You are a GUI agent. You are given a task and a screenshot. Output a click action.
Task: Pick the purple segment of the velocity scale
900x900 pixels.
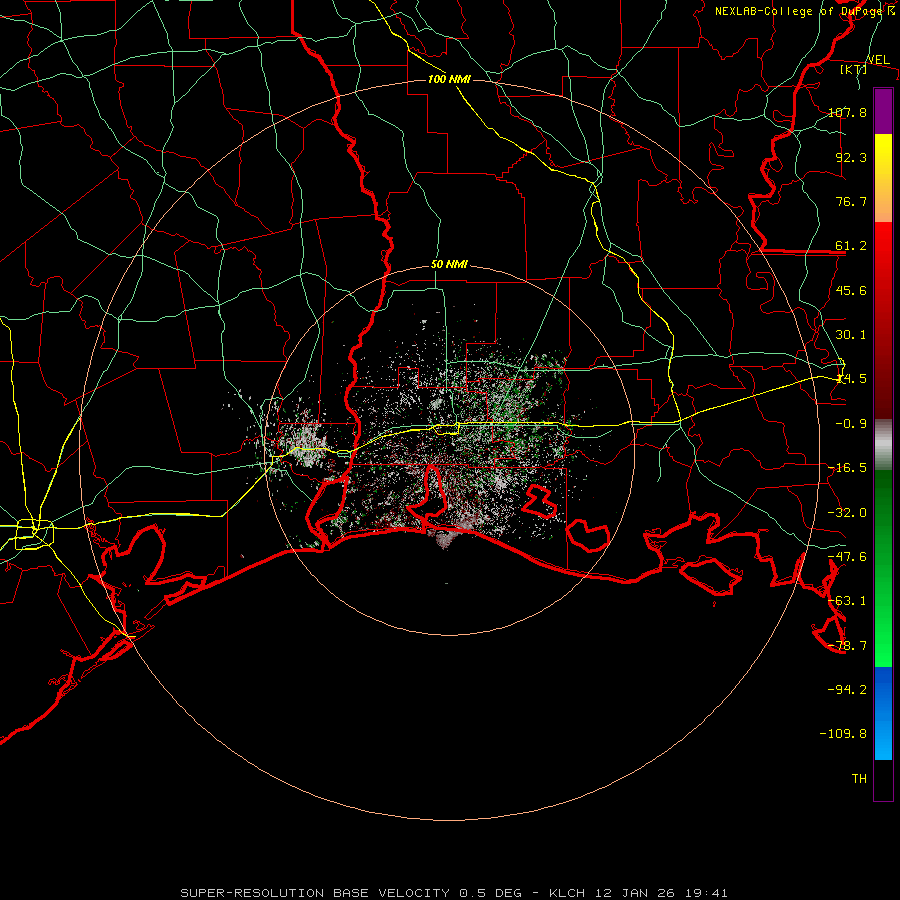point(883,111)
